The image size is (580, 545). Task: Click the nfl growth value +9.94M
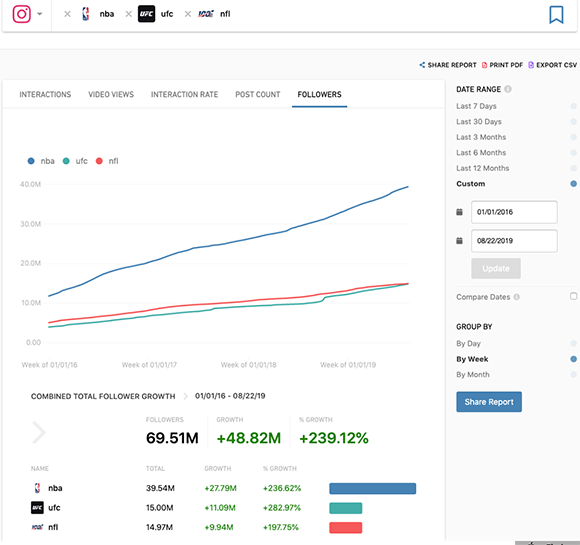219,528
